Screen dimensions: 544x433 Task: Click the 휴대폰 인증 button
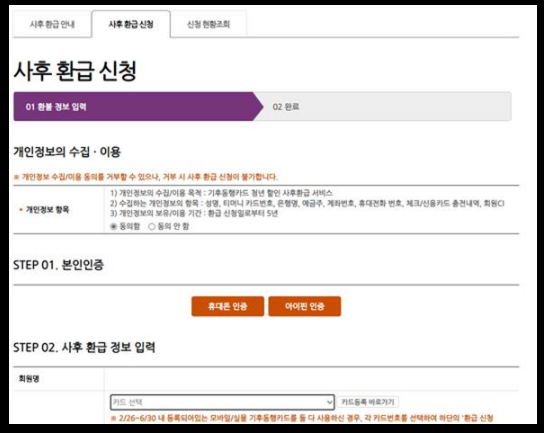(x=228, y=306)
